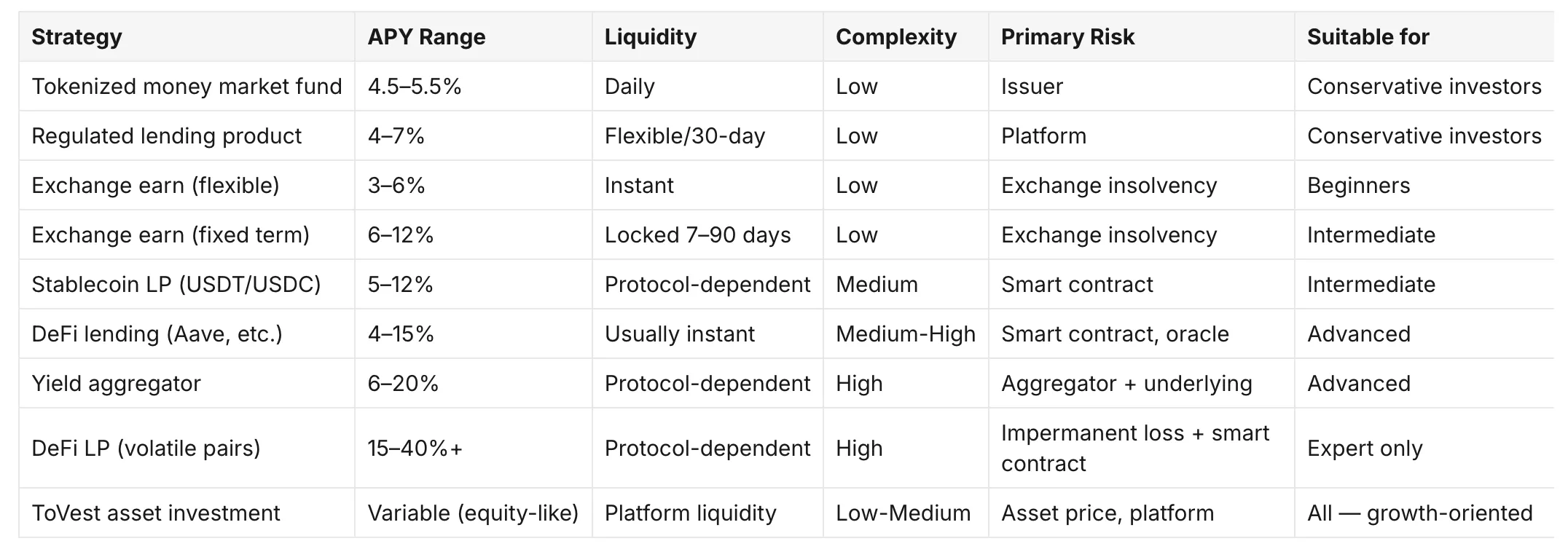This screenshot has height=549, width=1568.
Task: Select the Liquidity column header
Action: [x=707, y=36]
